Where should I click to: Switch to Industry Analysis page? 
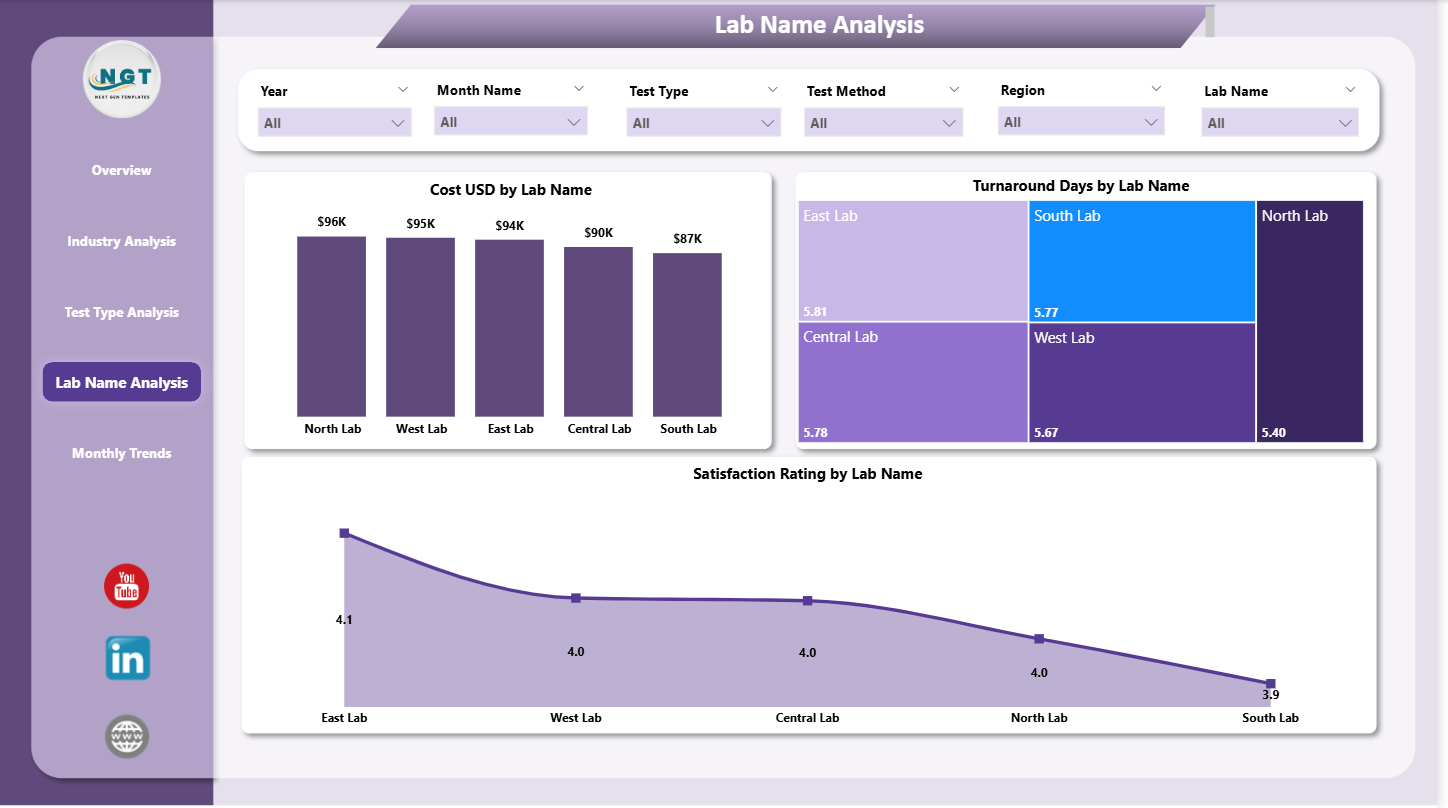pyautogui.click(x=122, y=241)
